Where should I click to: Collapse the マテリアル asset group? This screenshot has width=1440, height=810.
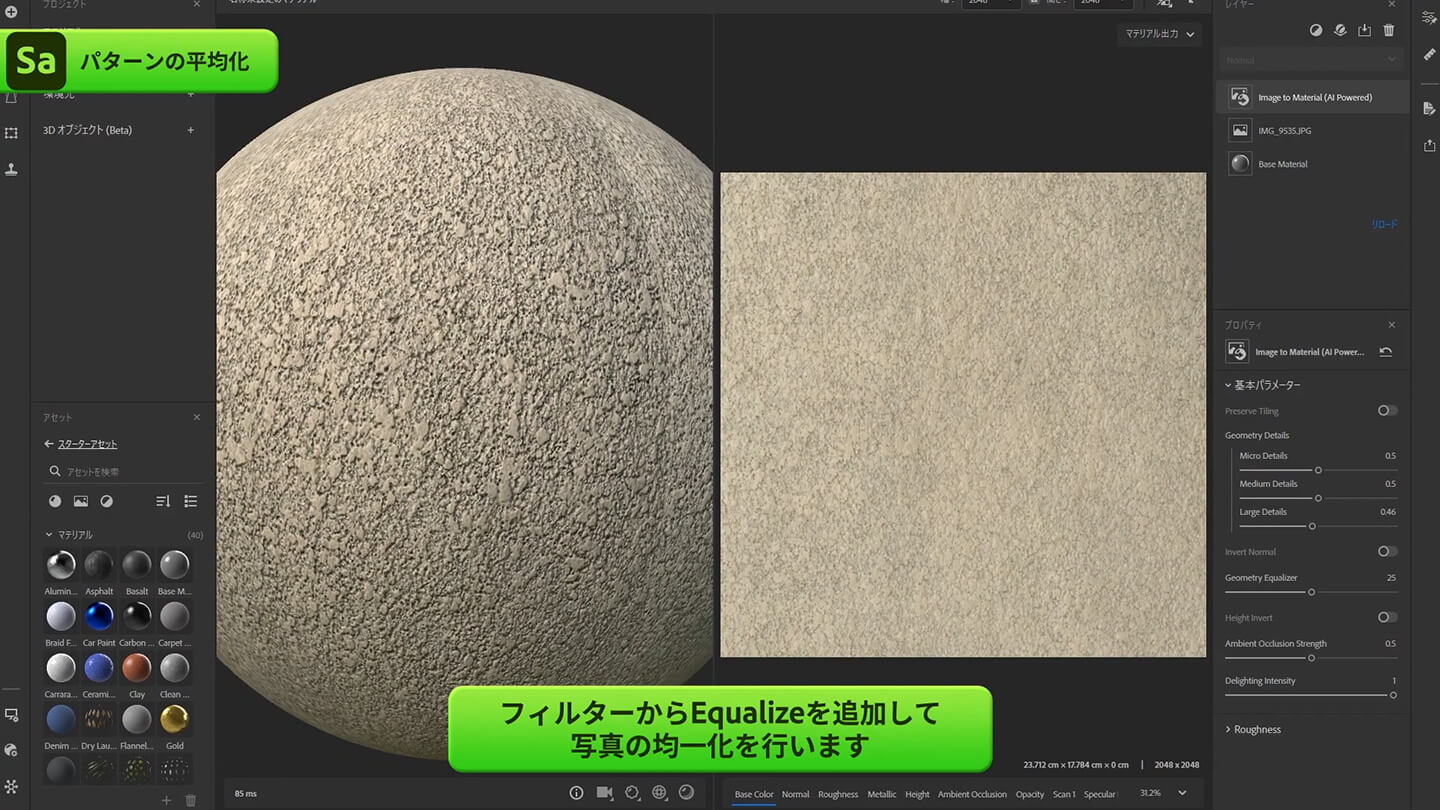(68, 535)
